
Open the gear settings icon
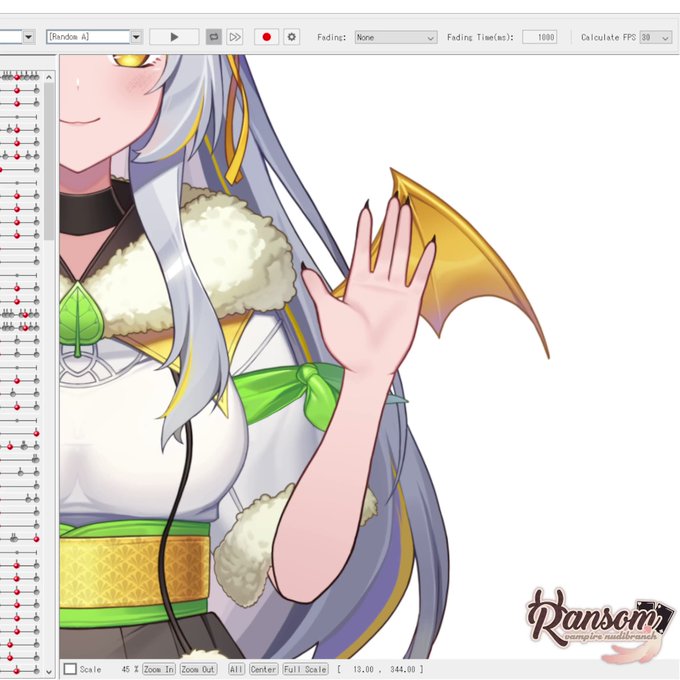coord(291,37)
